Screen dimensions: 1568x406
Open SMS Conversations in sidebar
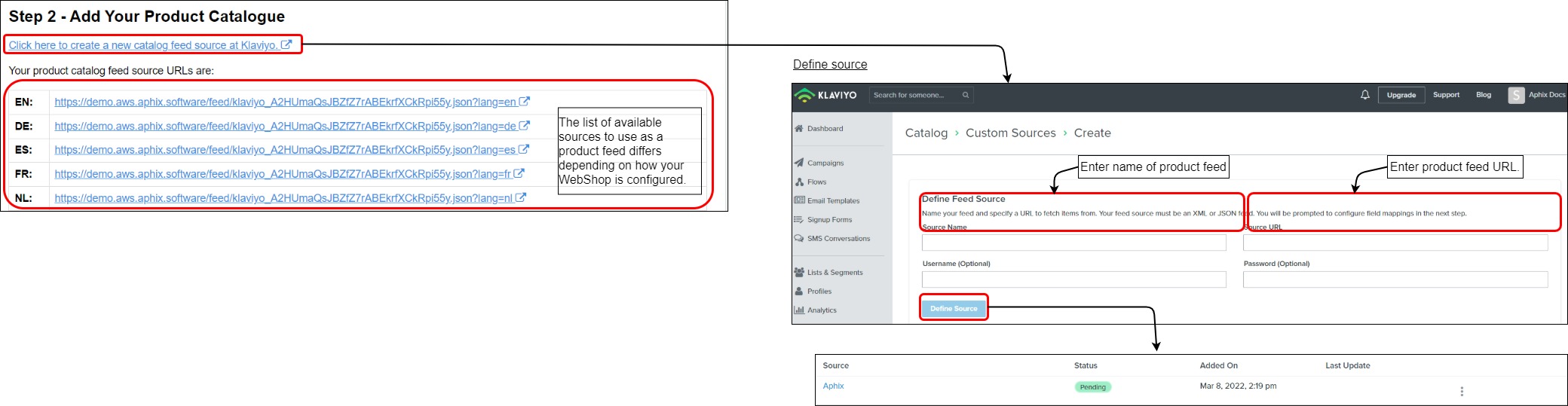pos(838,239)
